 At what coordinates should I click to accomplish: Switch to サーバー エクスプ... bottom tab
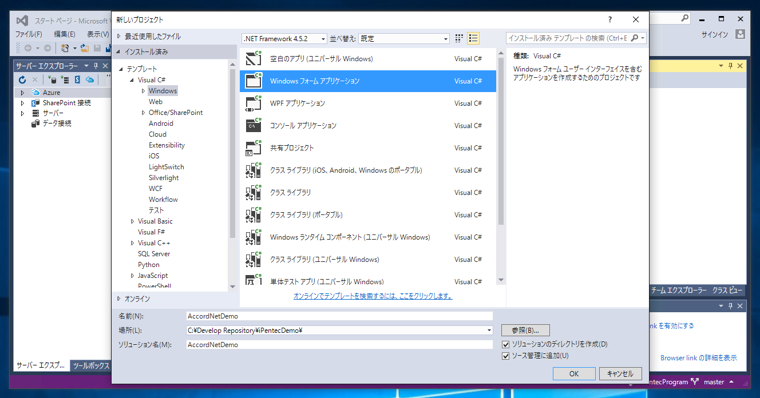click(41, 366)
